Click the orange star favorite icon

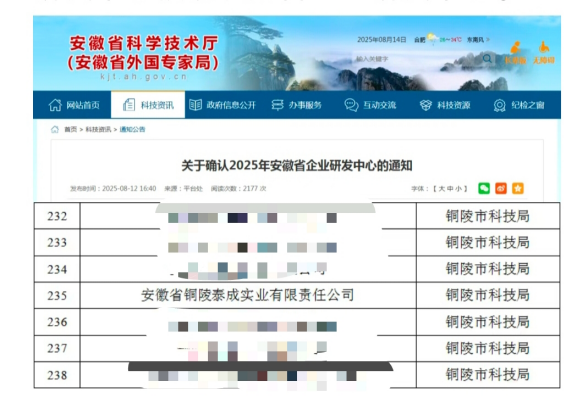[x=518, y=188]
